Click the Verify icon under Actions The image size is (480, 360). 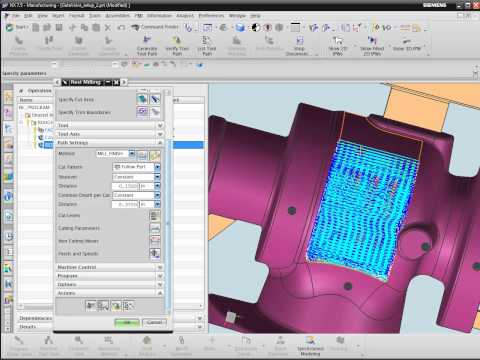coord(116,305)
